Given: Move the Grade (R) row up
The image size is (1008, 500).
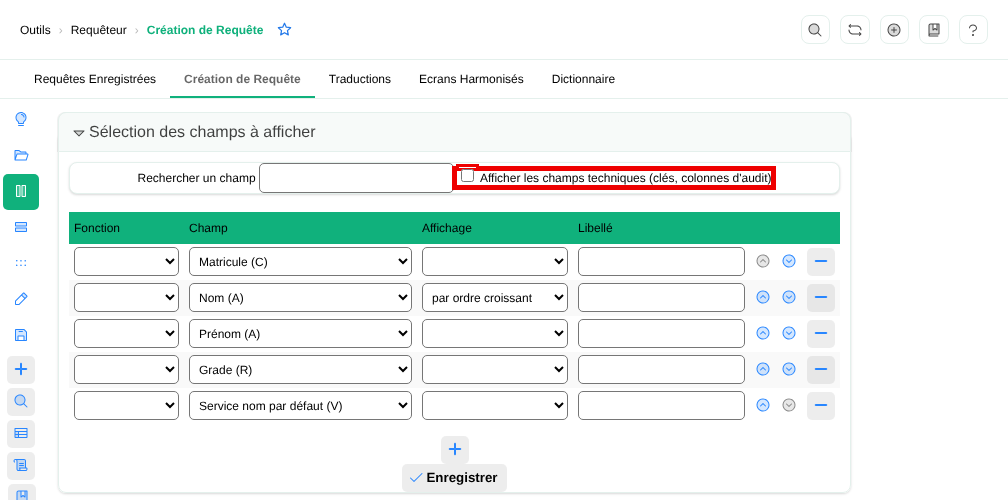Looking at the screenshot, I should click(763, 370).
